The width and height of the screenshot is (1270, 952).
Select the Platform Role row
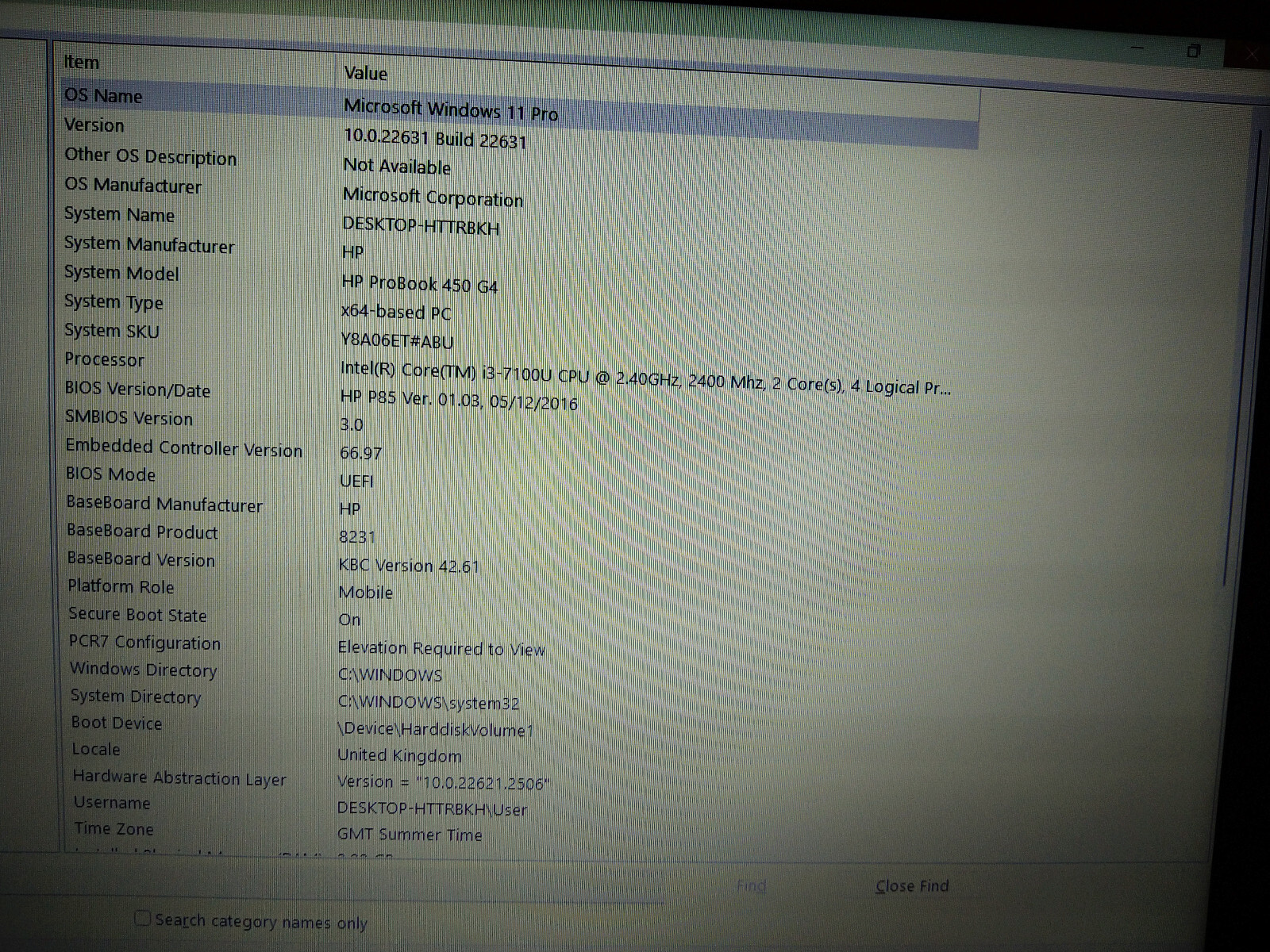pos(121,586)
